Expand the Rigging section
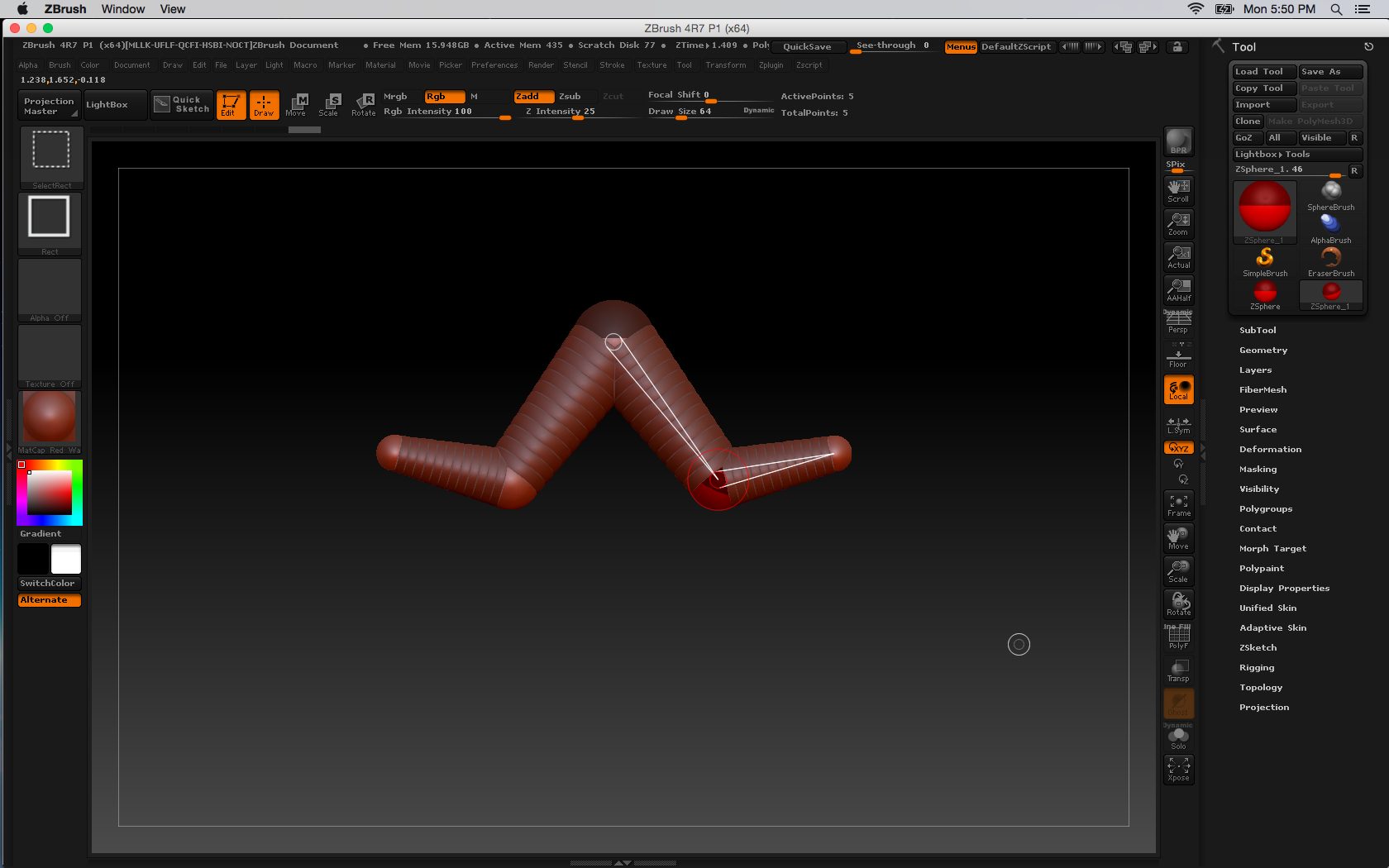Screen dimensions: 1389x868 [1257, 668]
